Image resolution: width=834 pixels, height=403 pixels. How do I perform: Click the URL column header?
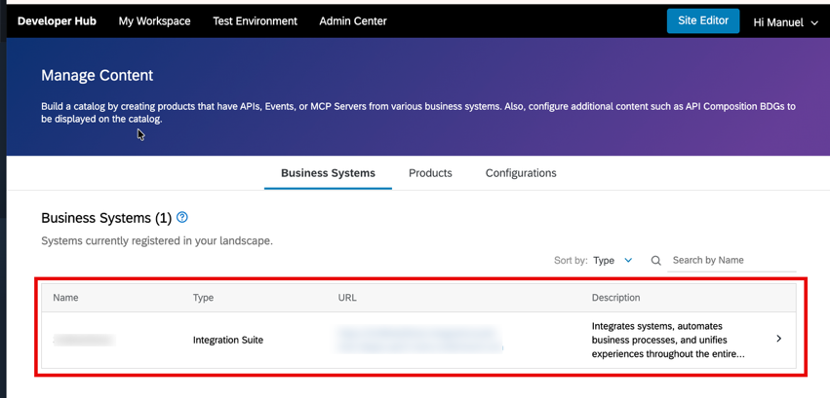point(347,298)
